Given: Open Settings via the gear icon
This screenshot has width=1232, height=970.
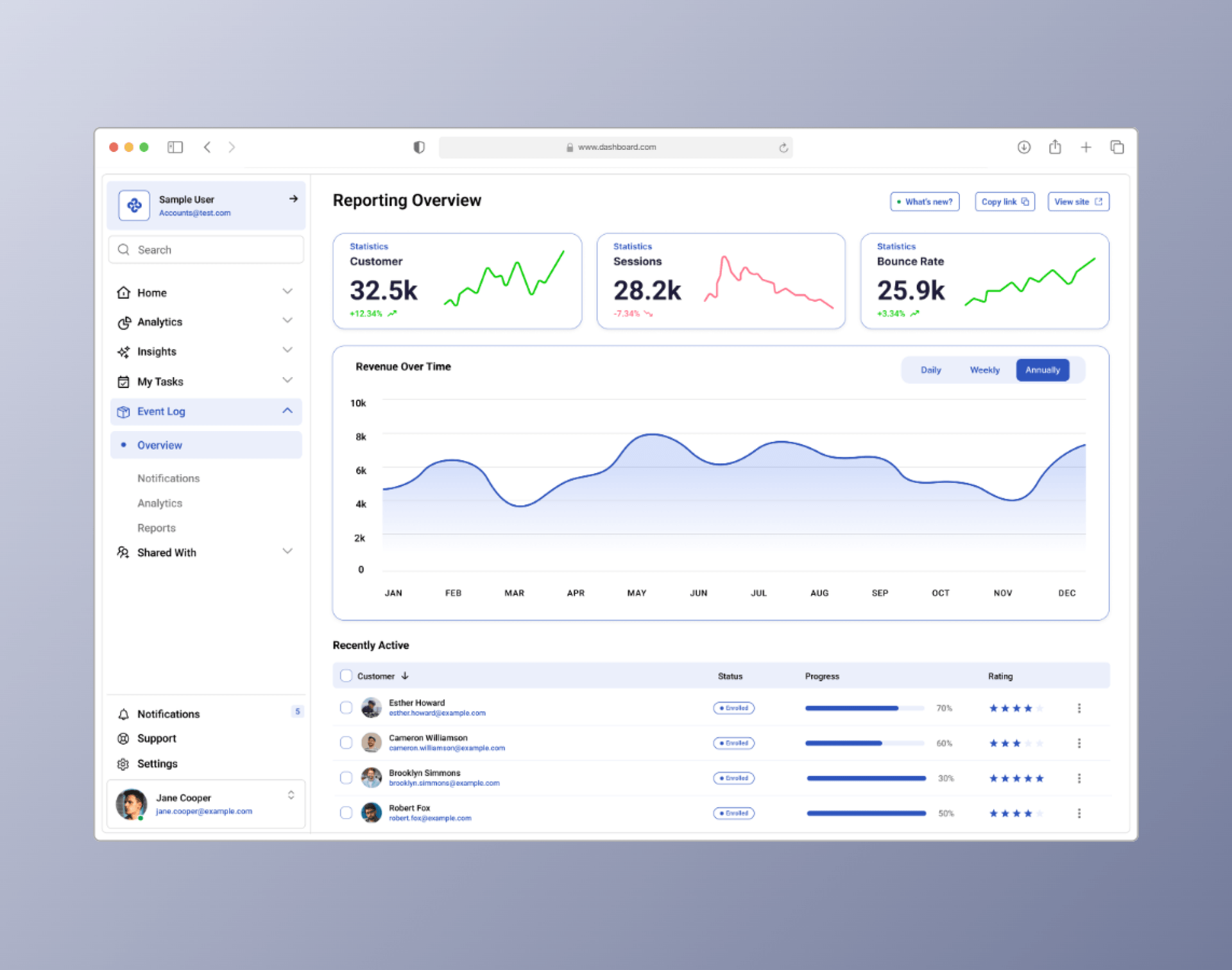Looking at the screenshot, I should pos(124,763).
